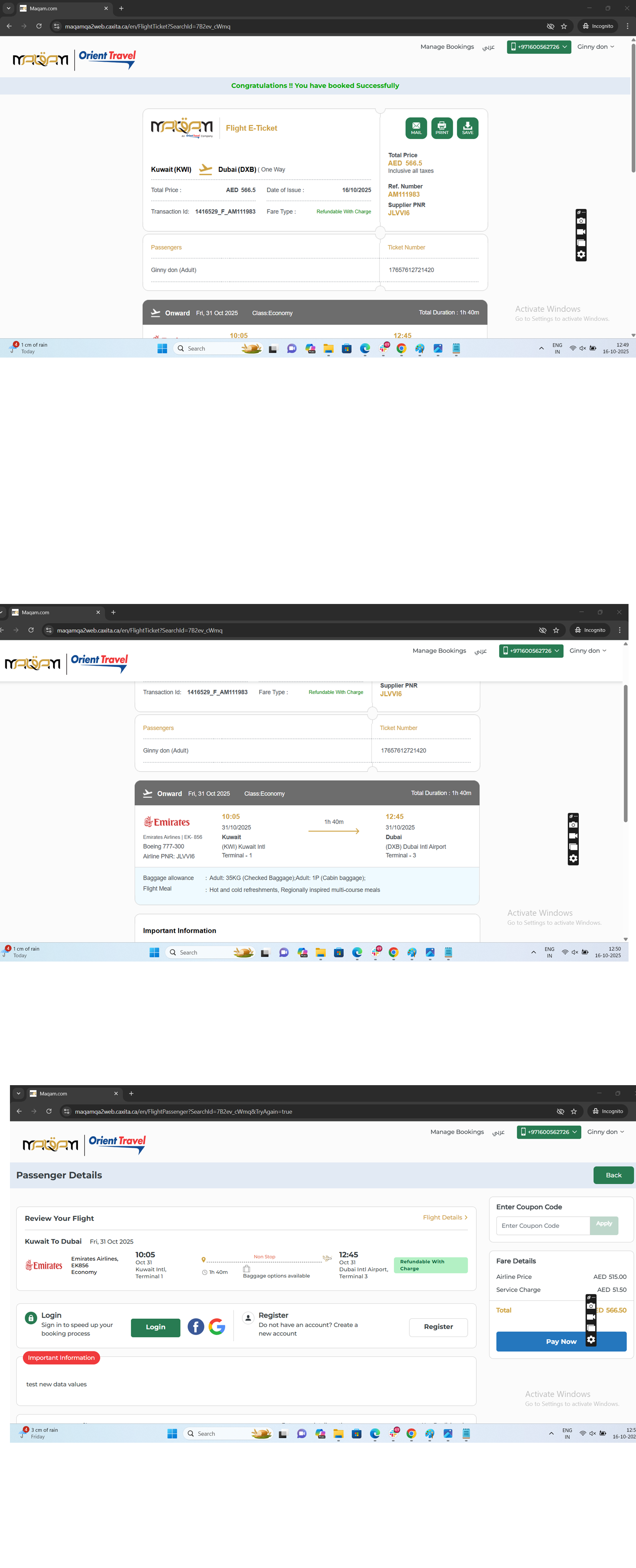The image size is (636, 1568).
Task: Click the PRINT icon on the e-ticket
Action: point(442,128)
